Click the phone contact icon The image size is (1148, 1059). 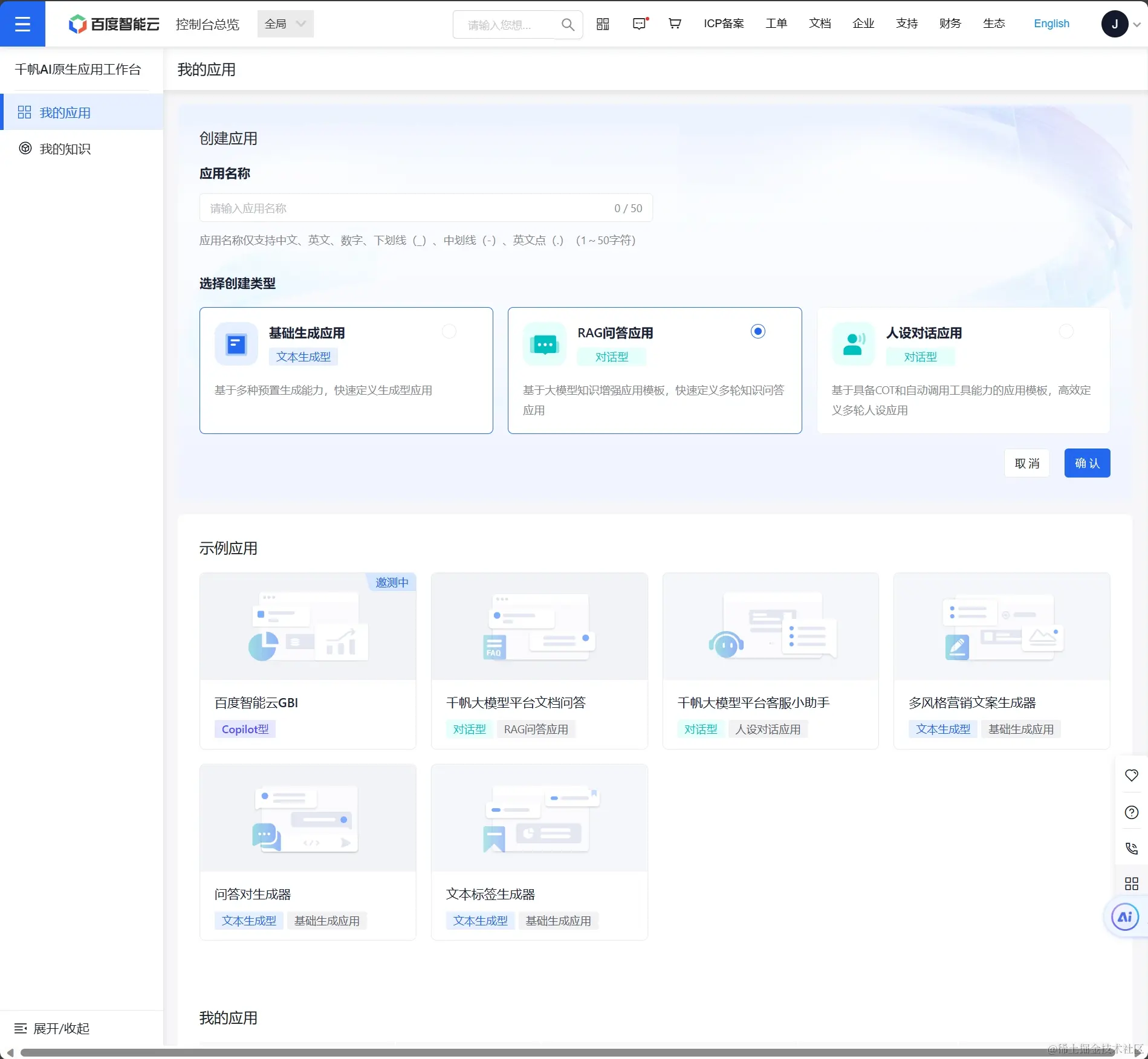click(x=1132, y=848)
